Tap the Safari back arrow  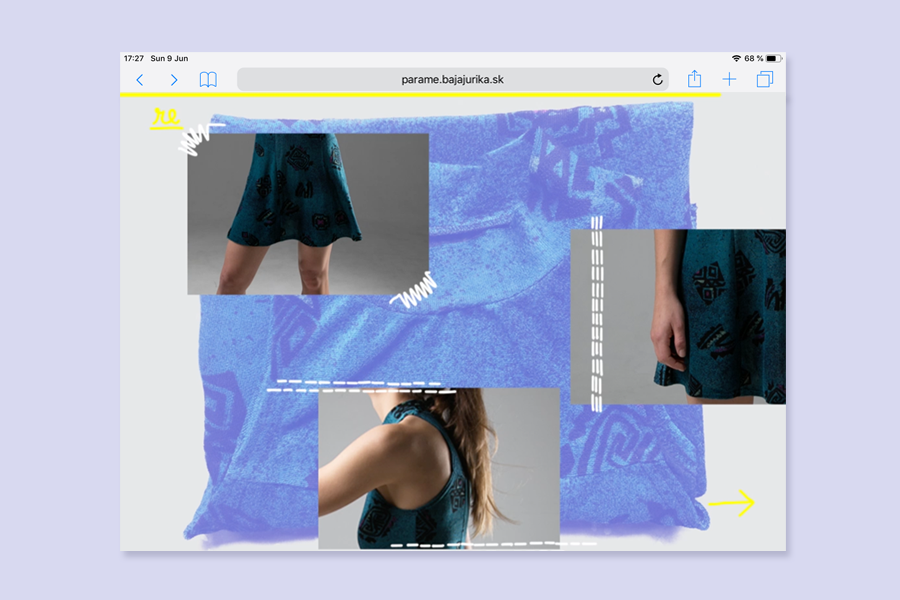click(140, 80)
